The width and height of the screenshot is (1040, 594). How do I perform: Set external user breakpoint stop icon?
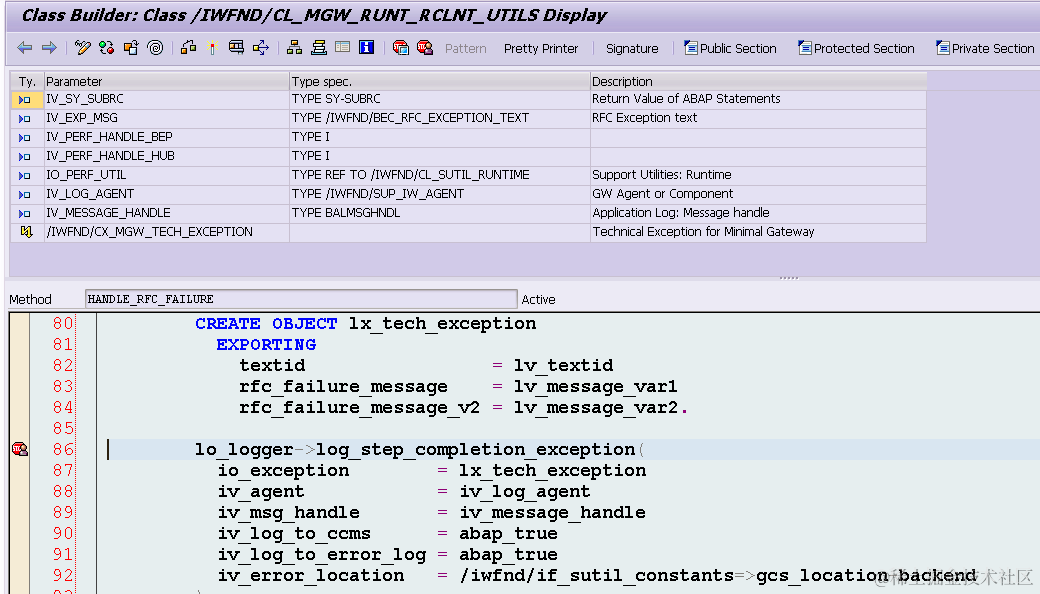(x=425, y=48)
